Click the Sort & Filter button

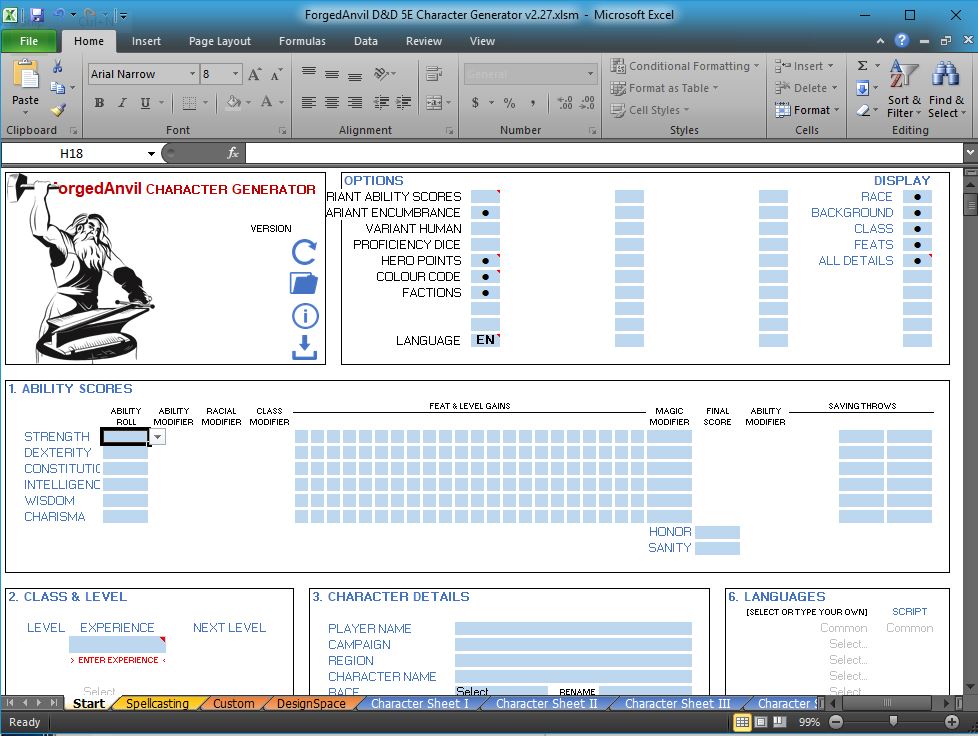[903, 90]
